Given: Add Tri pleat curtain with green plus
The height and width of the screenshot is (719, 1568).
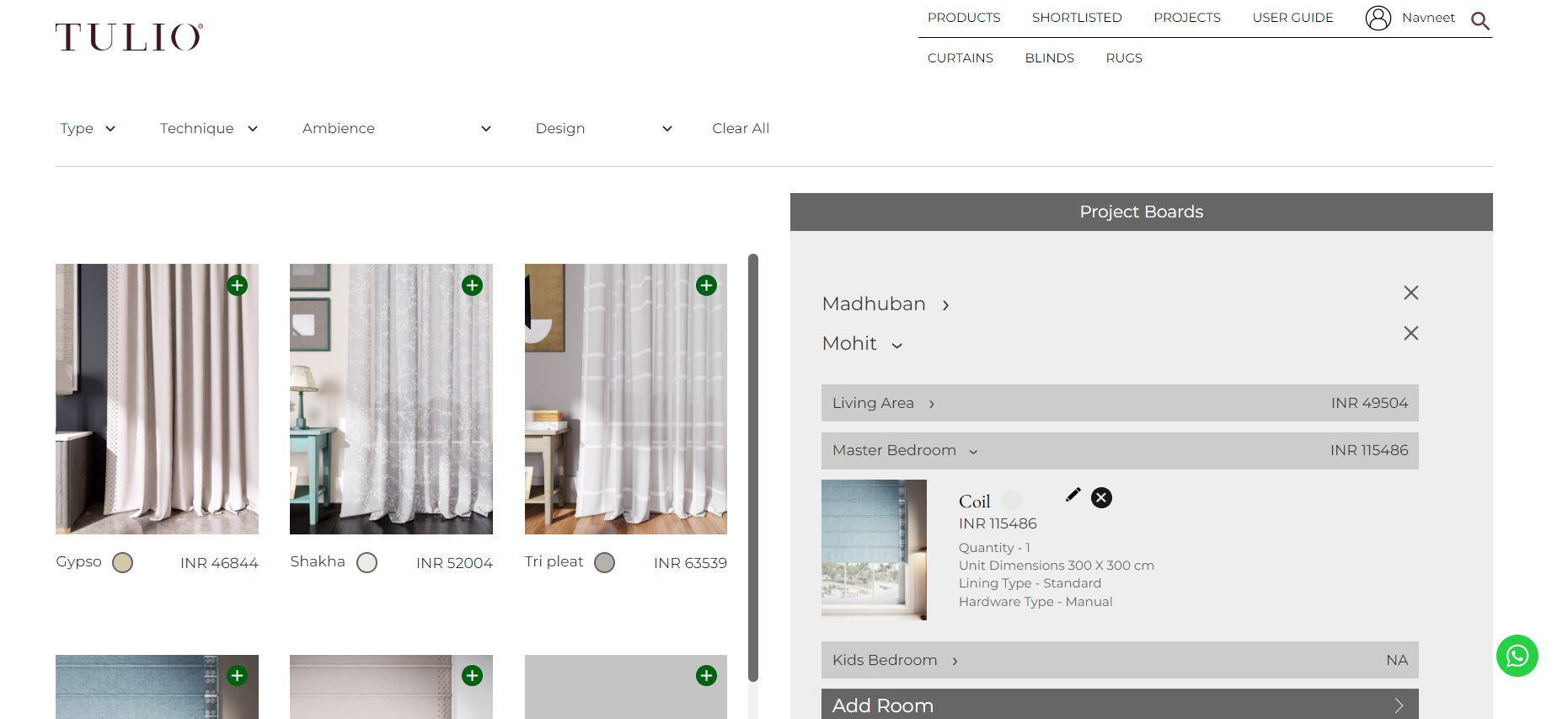Looking at the screenshot, I should click(706, 285).
